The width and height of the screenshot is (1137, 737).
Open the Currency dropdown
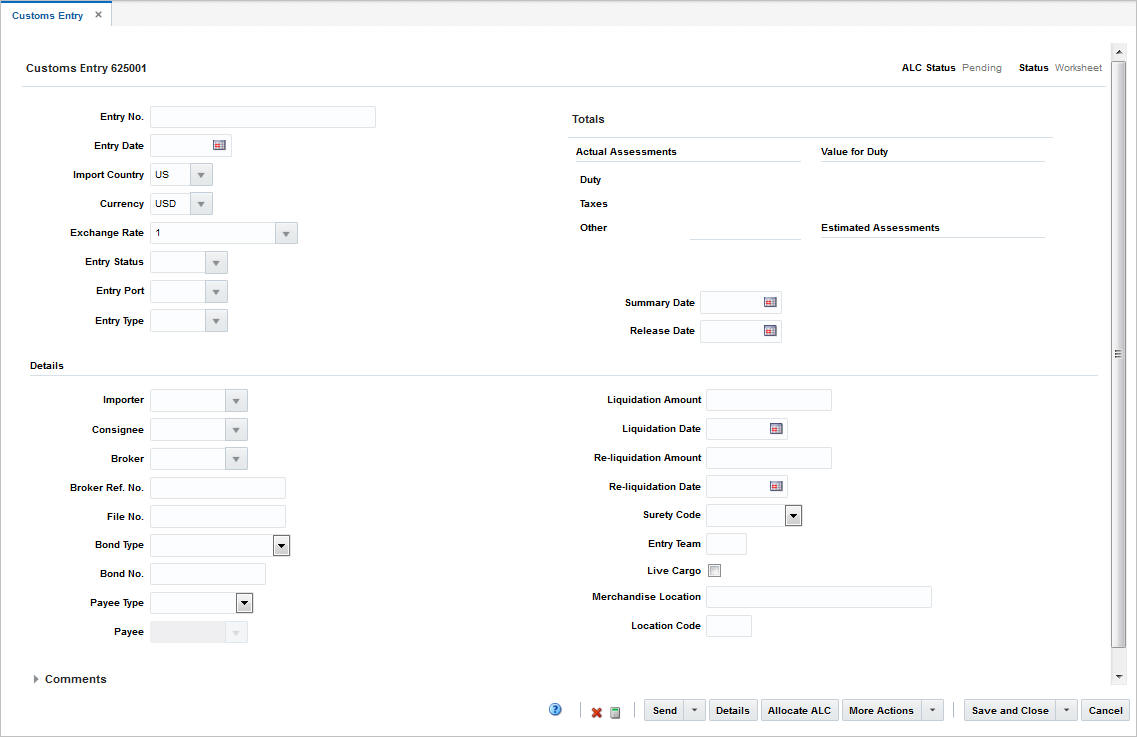click(x=201, y=204)
